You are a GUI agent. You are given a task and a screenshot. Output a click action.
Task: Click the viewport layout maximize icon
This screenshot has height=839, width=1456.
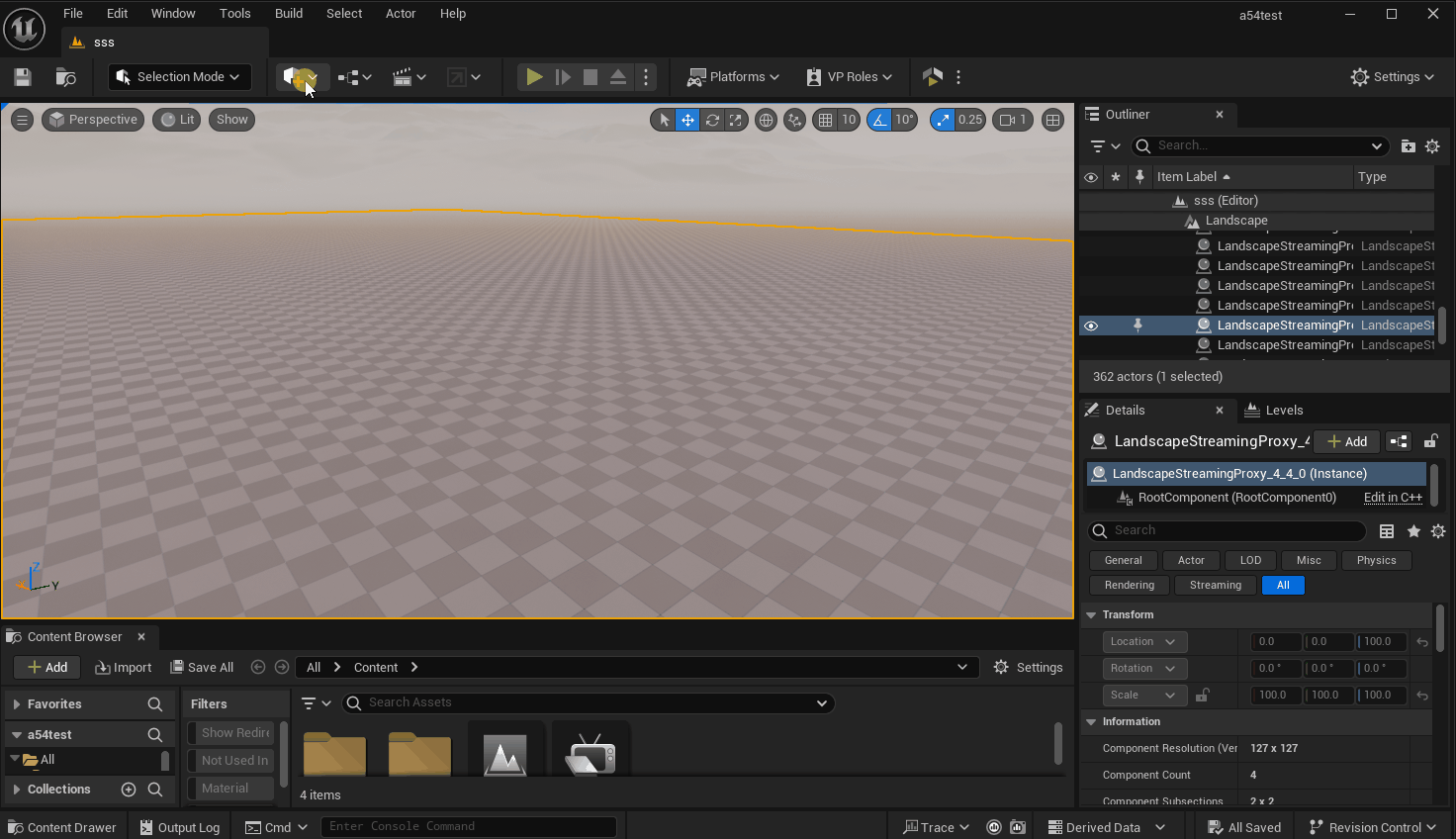tap(1052, 120)
